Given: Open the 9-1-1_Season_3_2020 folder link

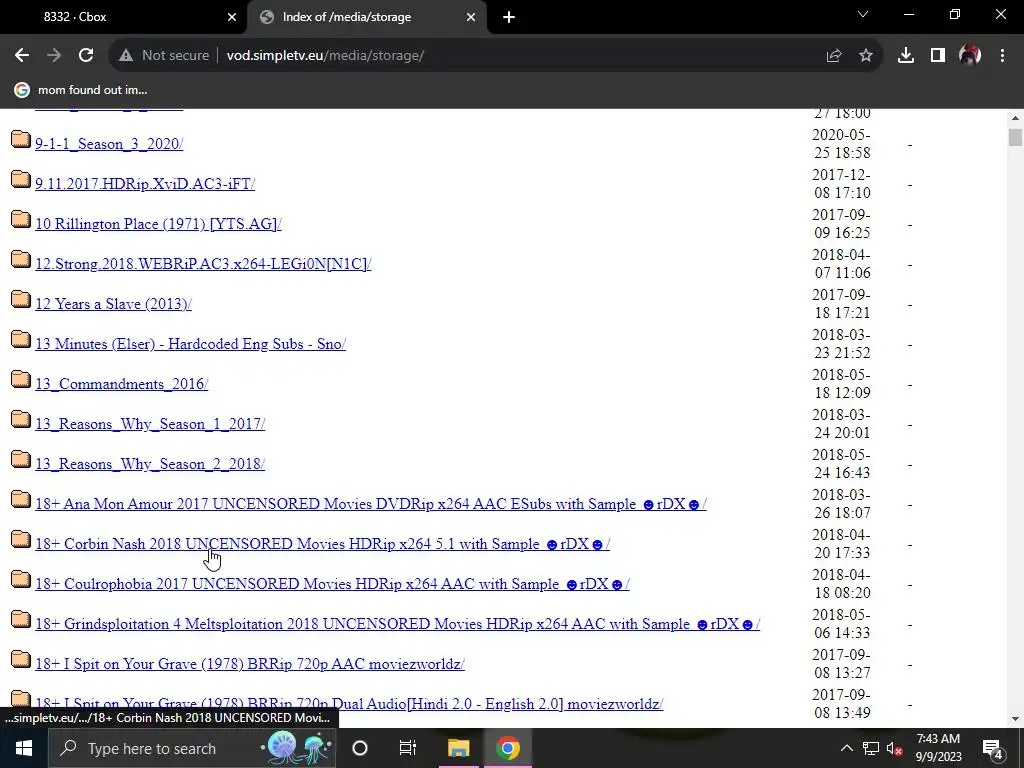Looking at the screenshot, I should [109, 144].
